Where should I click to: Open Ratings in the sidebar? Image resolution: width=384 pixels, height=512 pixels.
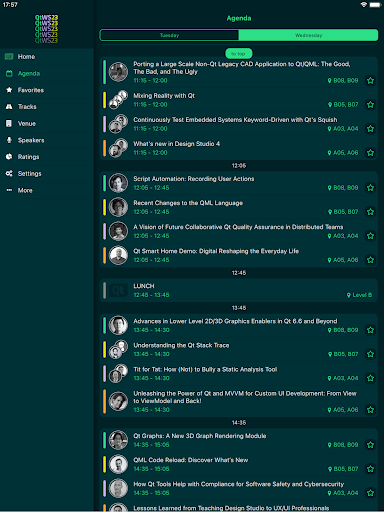47,157
